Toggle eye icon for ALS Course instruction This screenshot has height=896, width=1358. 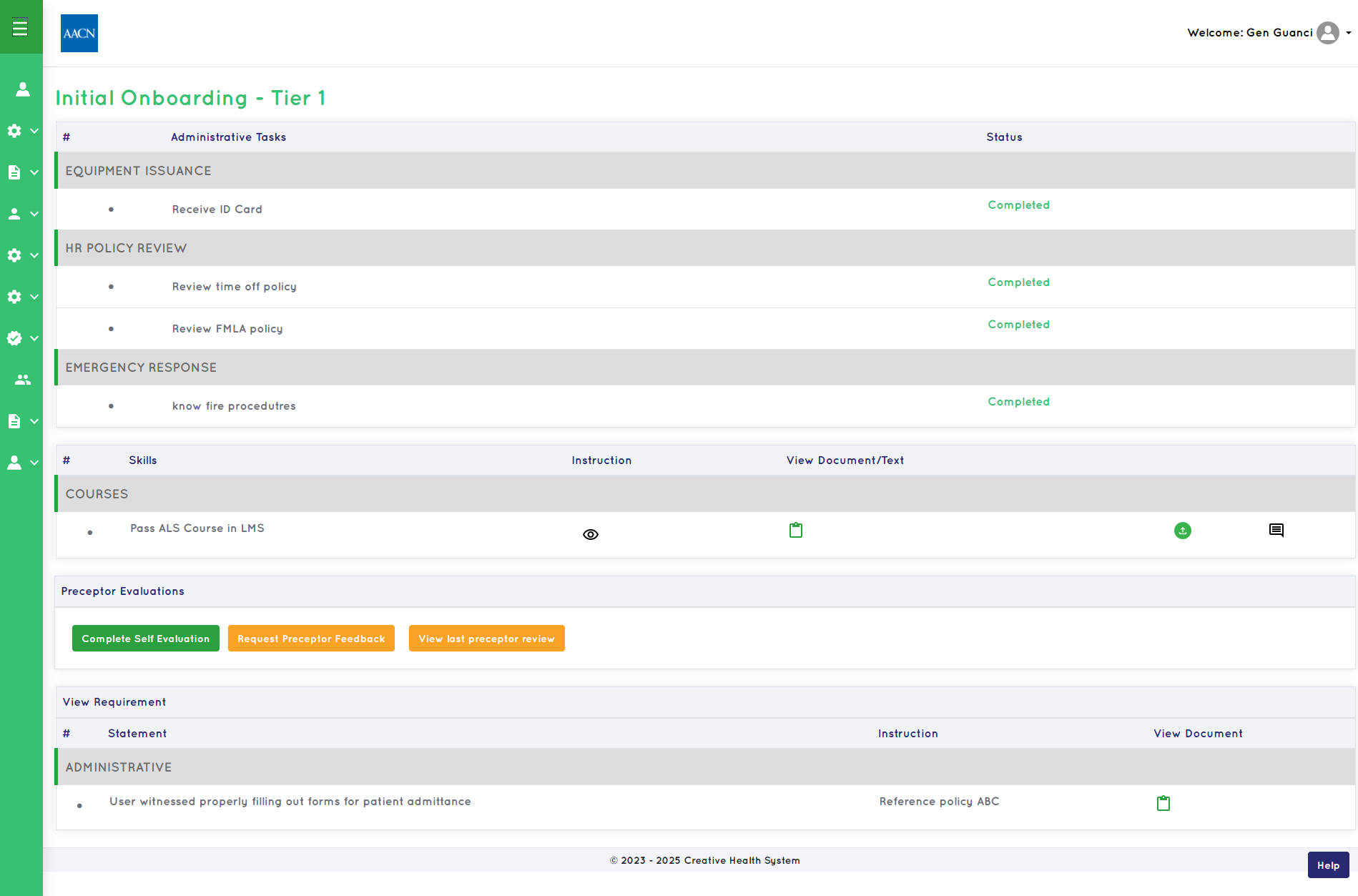[x=591, y=535]
